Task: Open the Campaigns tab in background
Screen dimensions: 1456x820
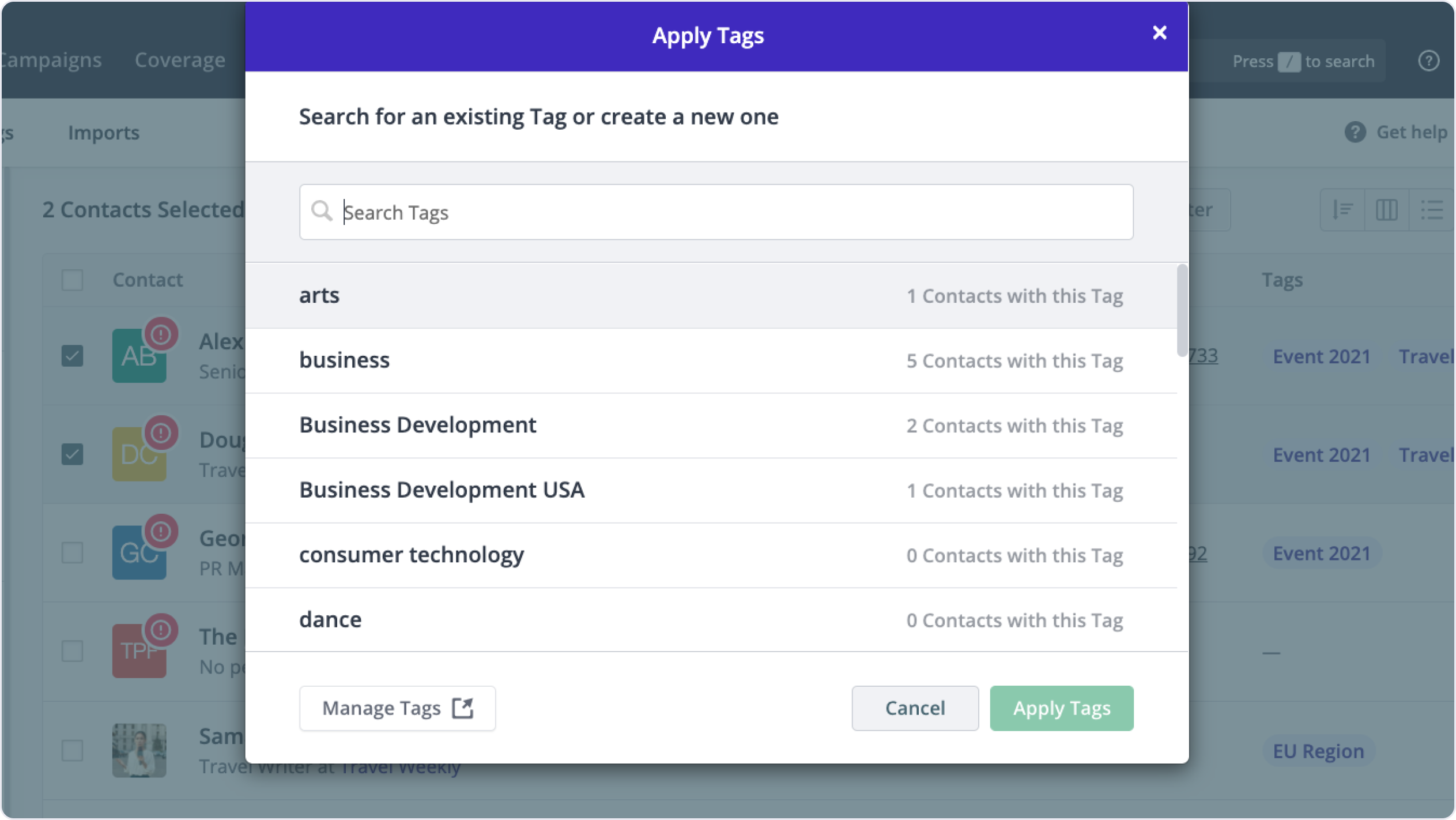Action: 51,60
